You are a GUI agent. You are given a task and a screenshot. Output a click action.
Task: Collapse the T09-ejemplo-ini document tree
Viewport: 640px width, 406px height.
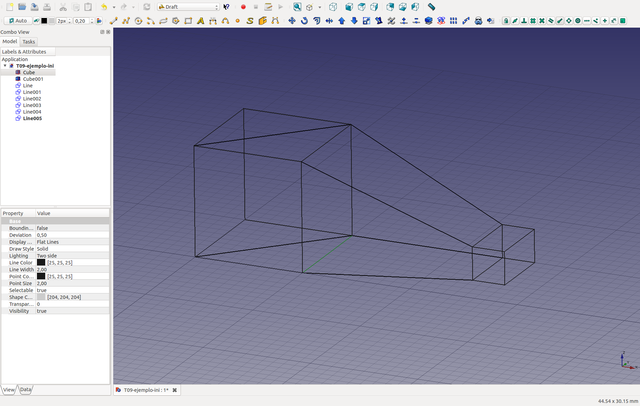(5, 66)
